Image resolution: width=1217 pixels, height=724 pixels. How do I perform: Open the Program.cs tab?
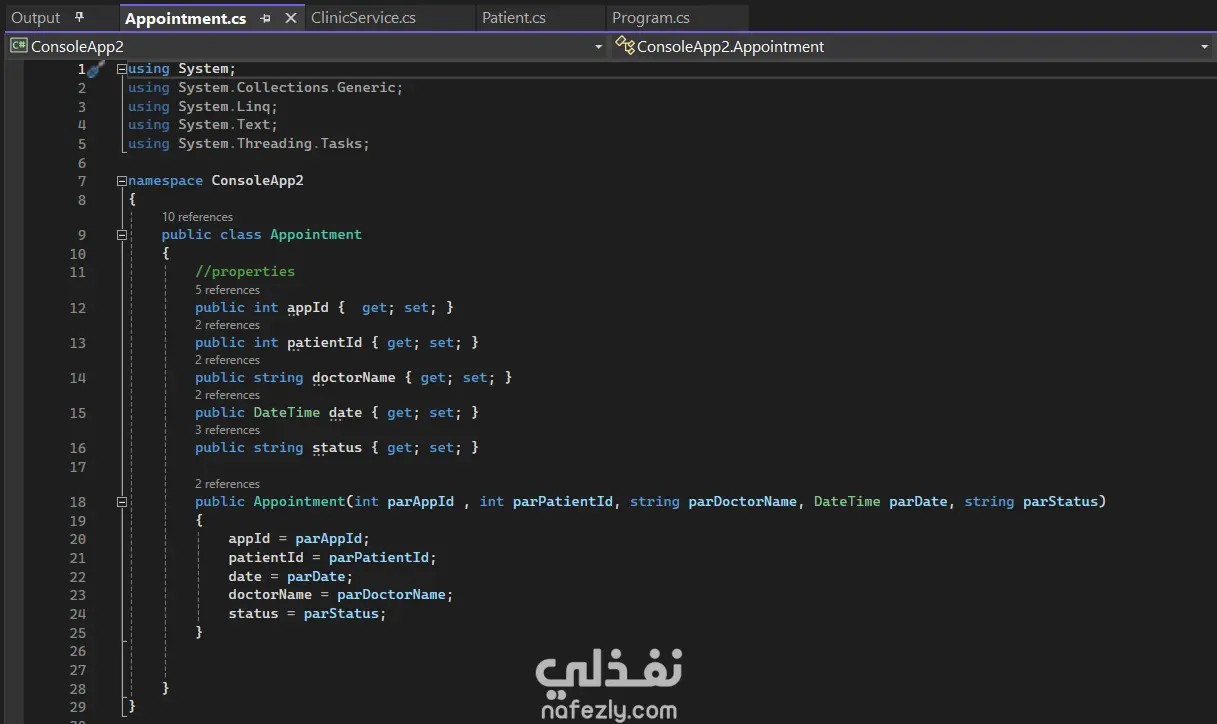[651, 18]
